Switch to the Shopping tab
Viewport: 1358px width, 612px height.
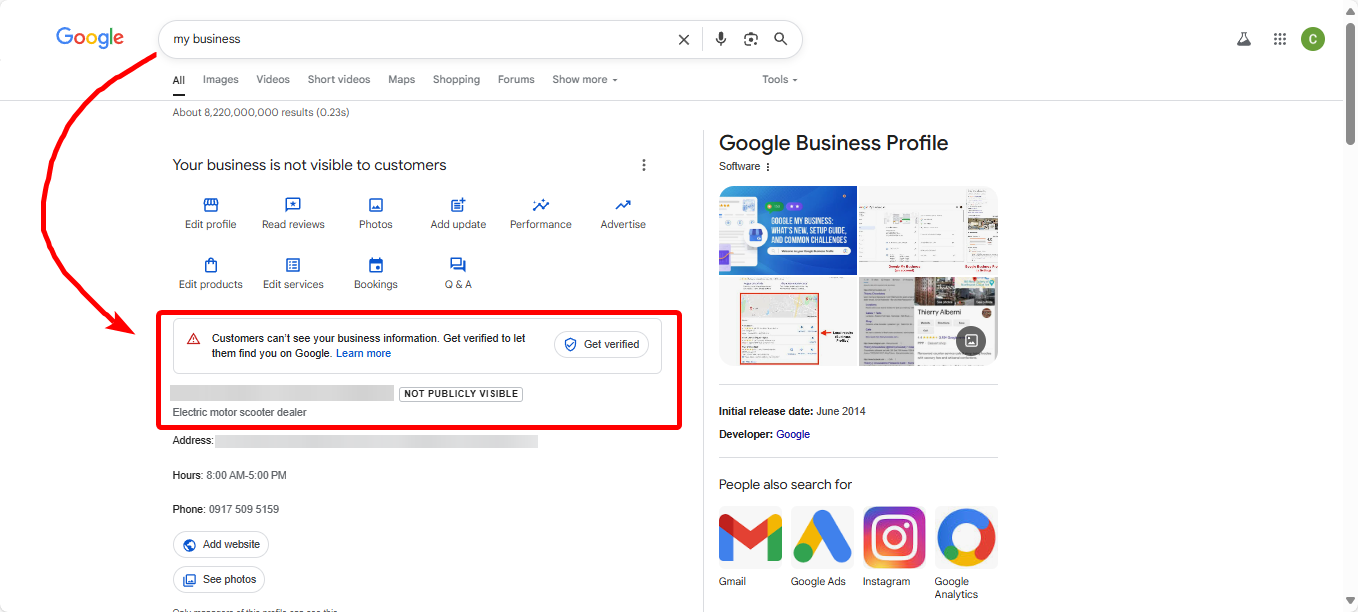click(x=457, y=80)
